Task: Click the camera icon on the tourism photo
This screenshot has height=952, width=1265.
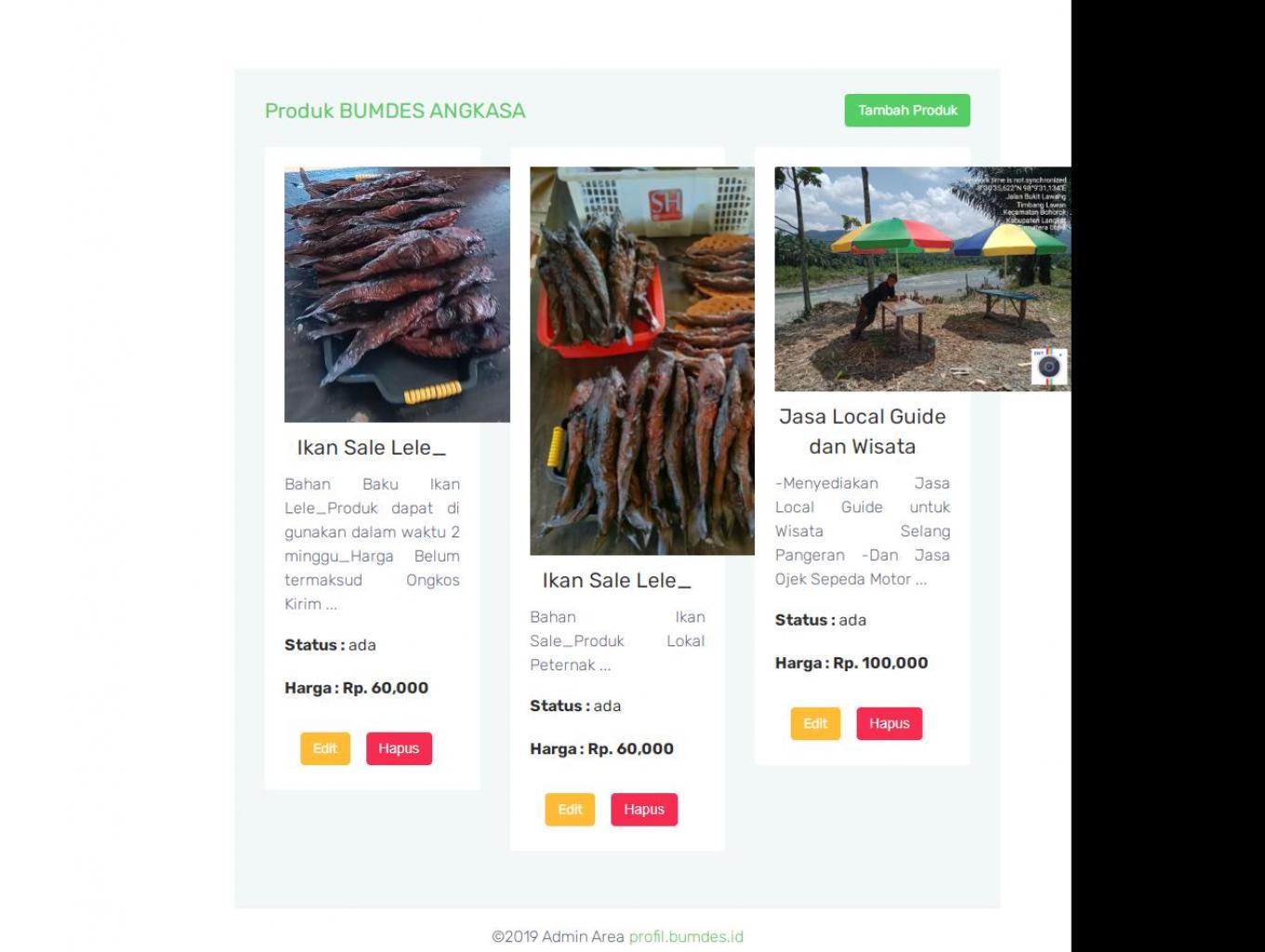Action: 1048,366
